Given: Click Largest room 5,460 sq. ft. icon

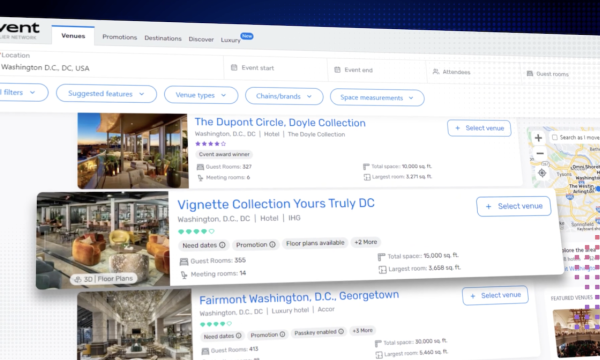Looking at the screenshot, I should point(379,355).
